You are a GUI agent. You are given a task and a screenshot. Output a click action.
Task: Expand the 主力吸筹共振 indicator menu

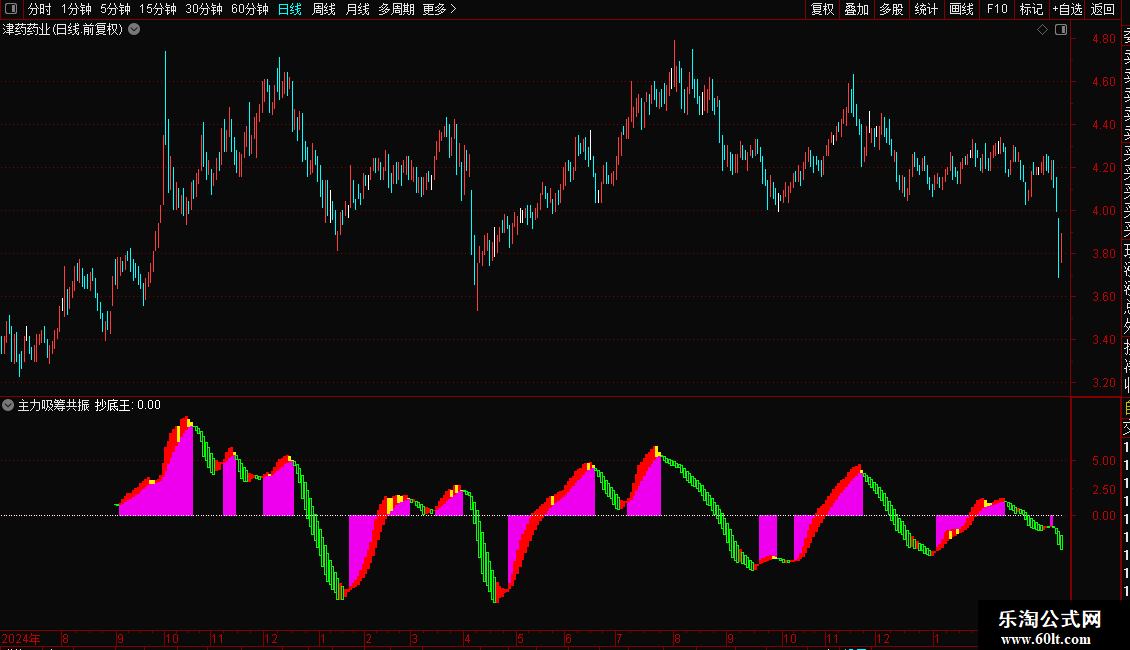point(8,405)
